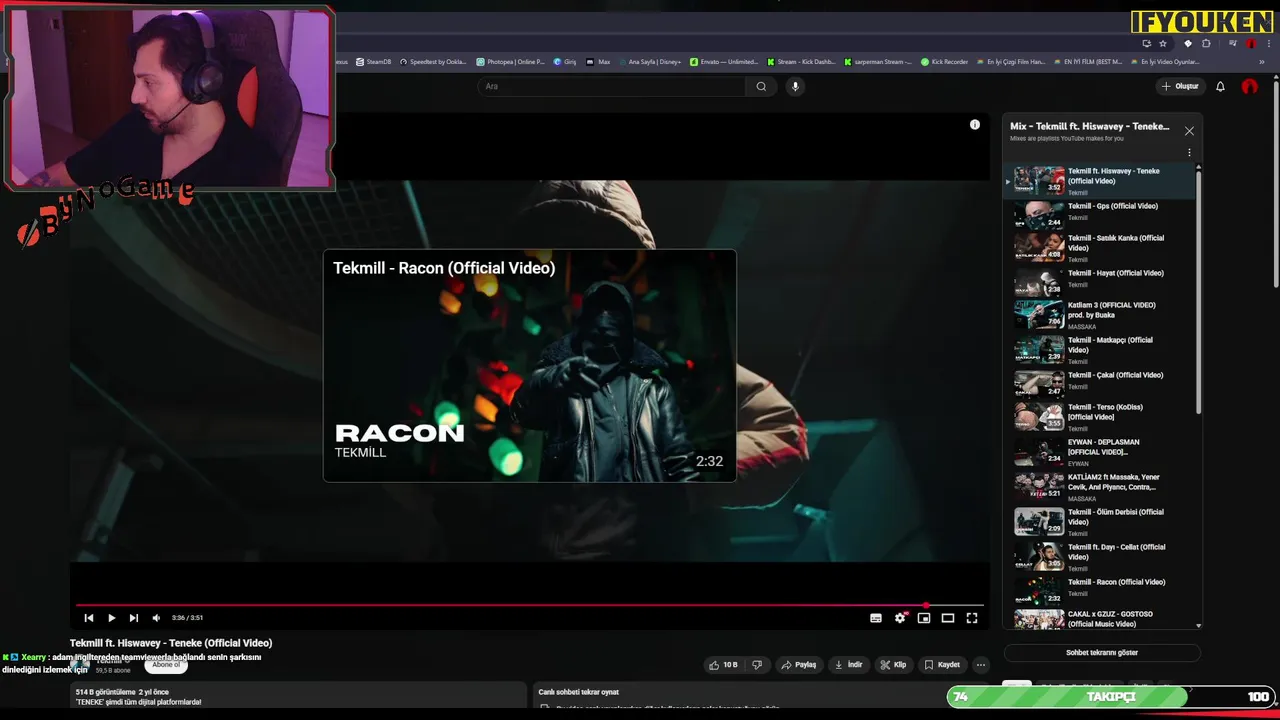Open more actions beside Kaydet
Screen dimensions: 1280x720
pos(981,665)
